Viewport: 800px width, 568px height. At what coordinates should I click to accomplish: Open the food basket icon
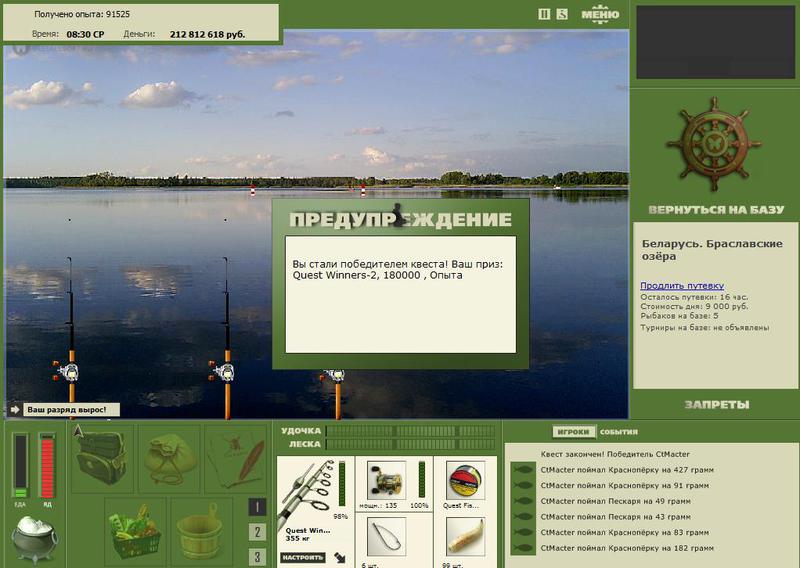135,531
